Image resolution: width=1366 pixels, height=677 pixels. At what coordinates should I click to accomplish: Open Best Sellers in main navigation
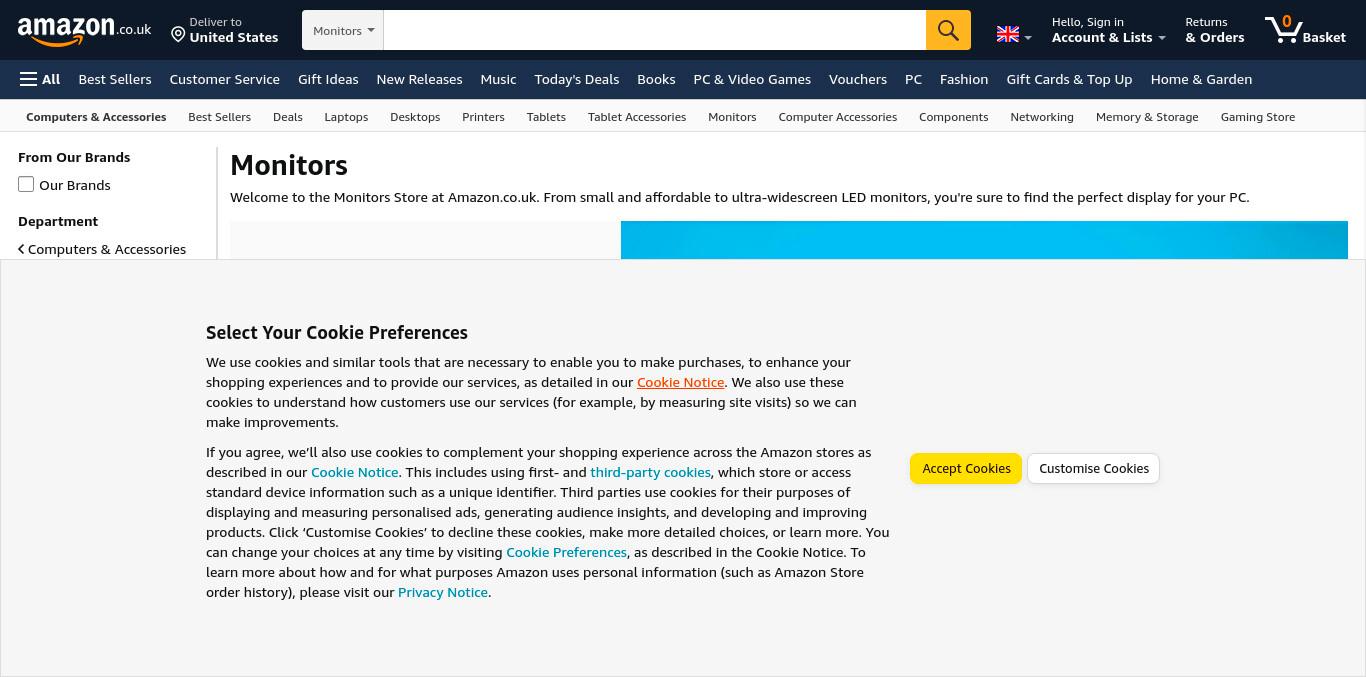(x=115, y=79)
